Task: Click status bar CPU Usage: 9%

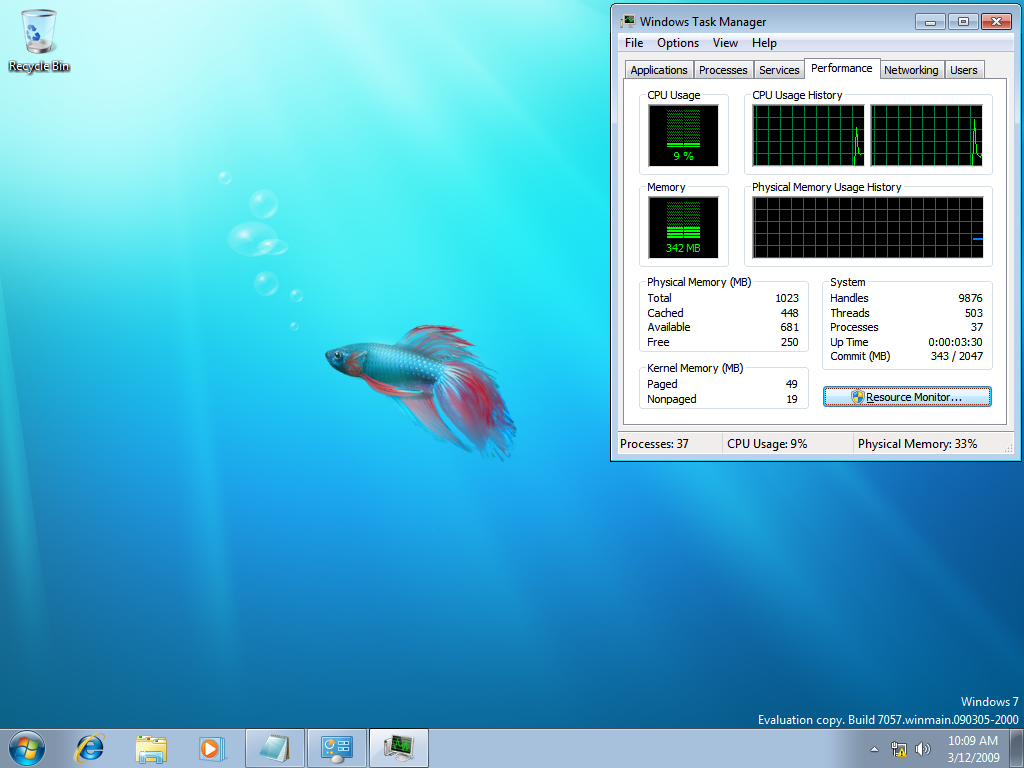Action: pos(767,444)
